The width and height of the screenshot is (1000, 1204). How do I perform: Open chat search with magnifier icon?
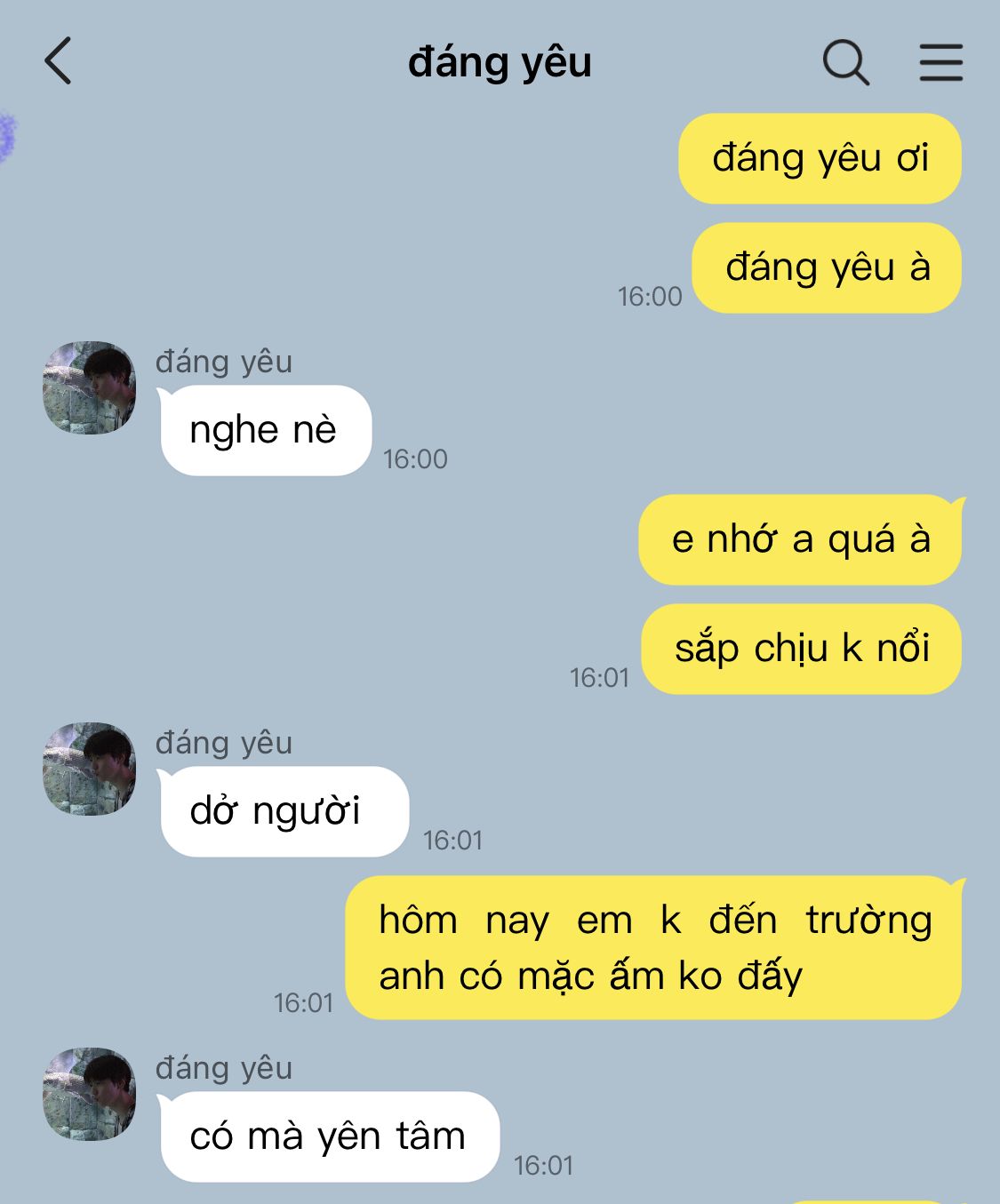845,62
